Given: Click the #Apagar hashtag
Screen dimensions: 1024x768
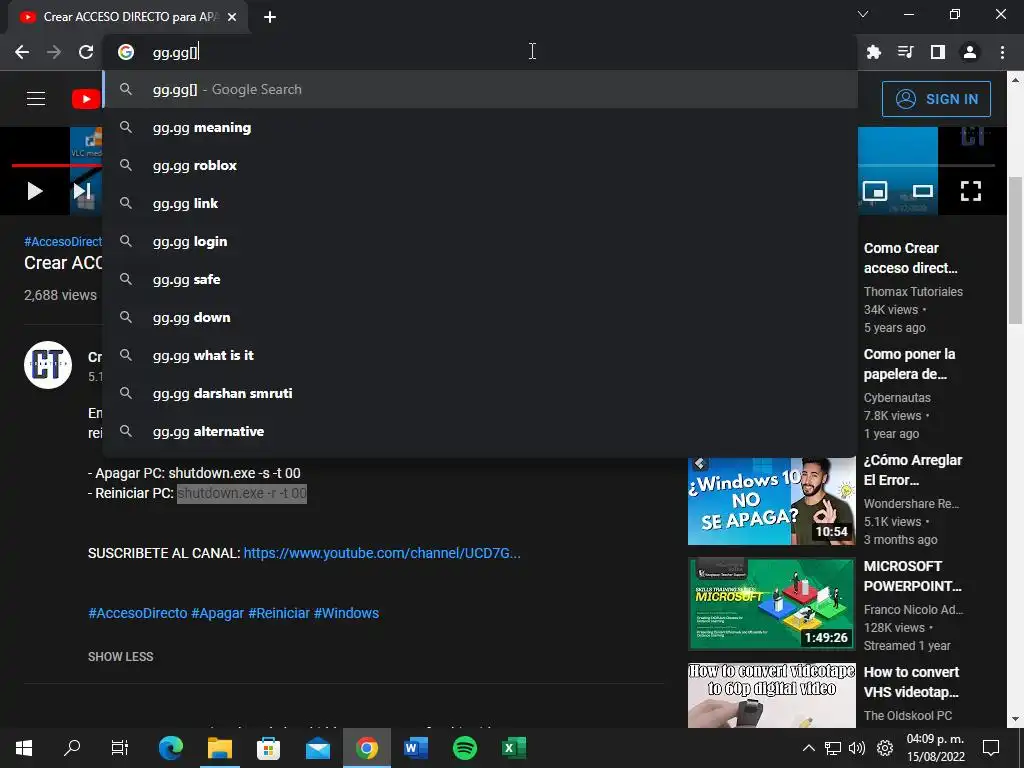Looking at the screenshot, I should (217, 613).
